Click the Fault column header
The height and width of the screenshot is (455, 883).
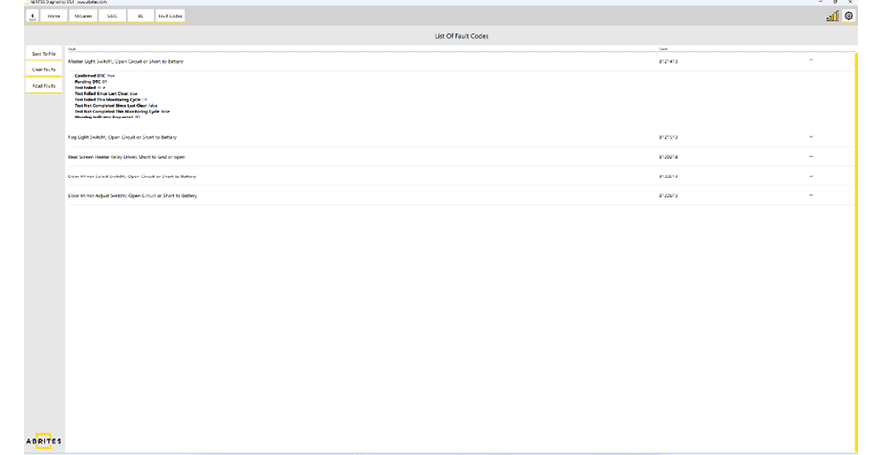[x=72, y=49]
